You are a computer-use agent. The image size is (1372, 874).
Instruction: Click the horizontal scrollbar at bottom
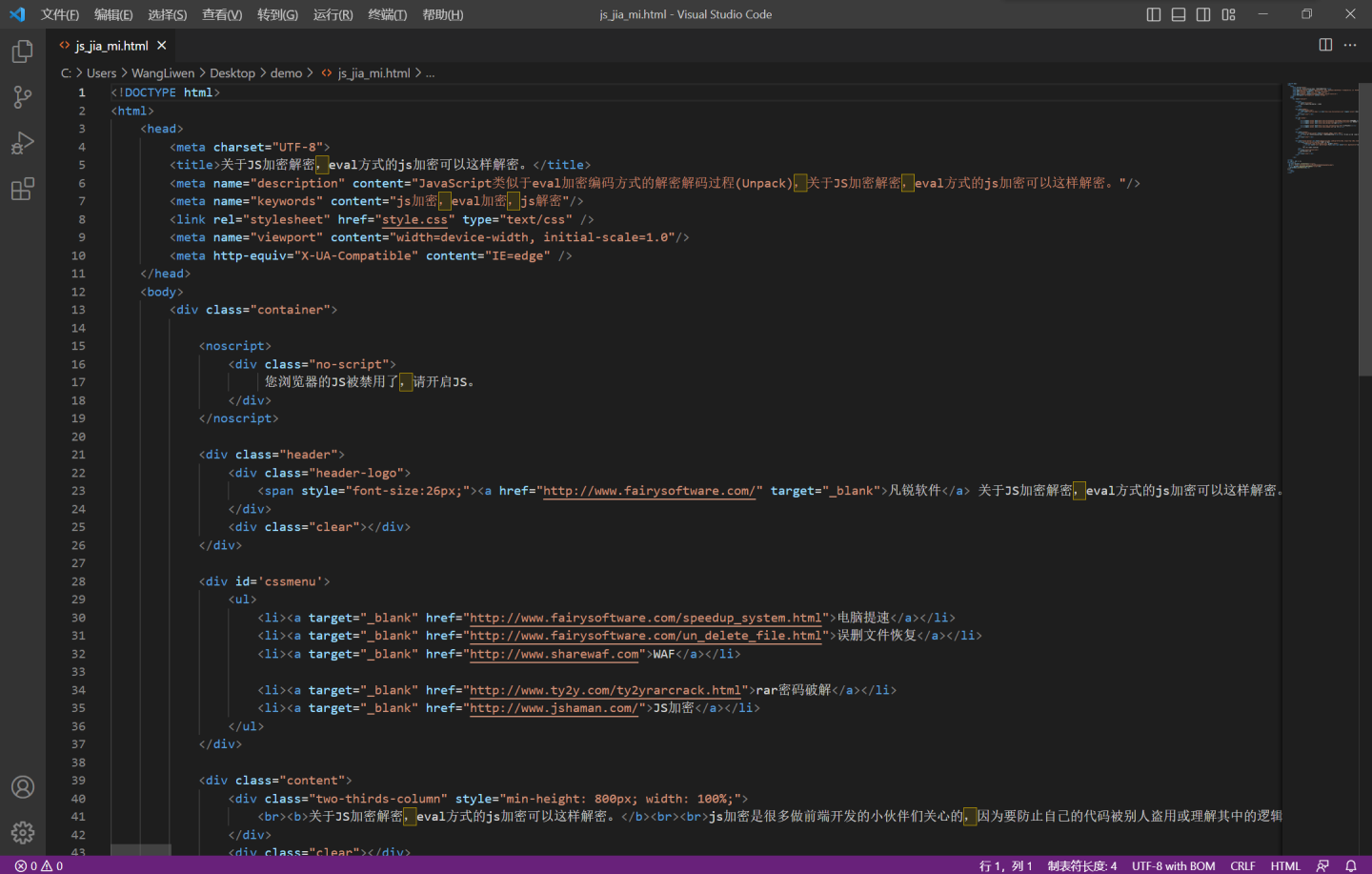[141, 849]
